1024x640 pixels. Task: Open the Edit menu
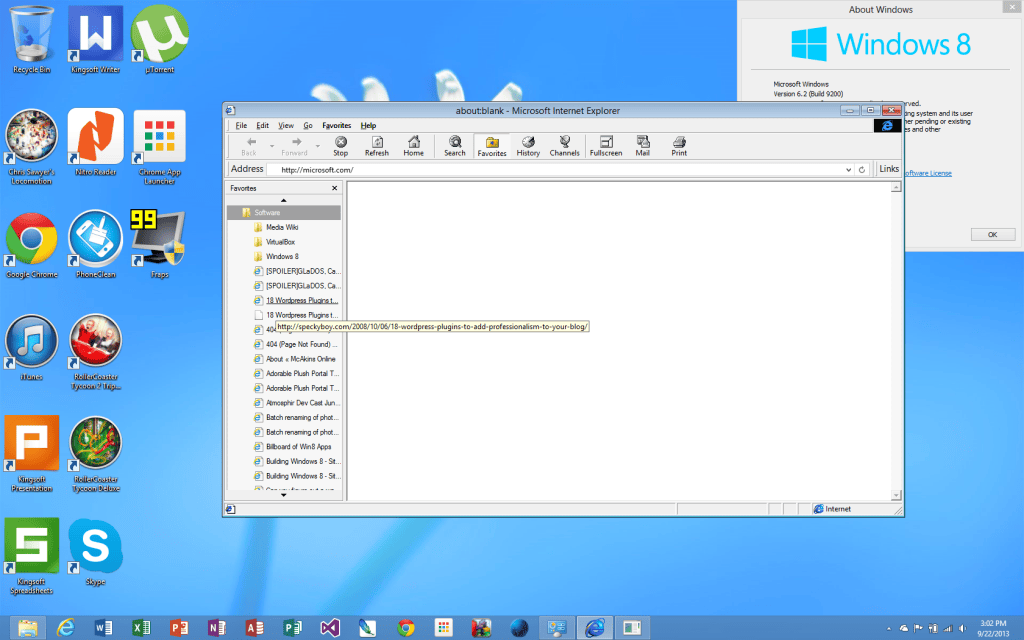pos(263,125)
